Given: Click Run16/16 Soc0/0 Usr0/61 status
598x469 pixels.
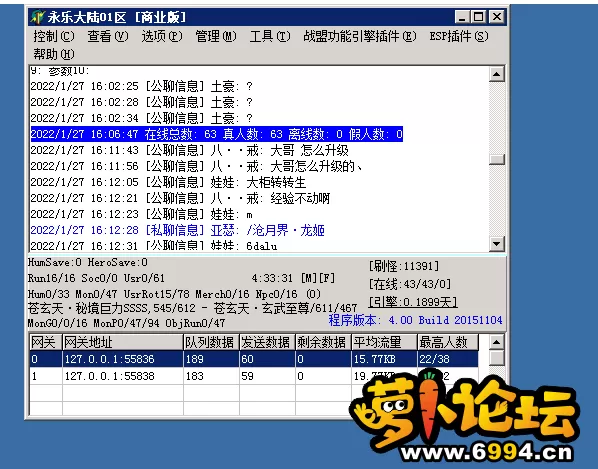Looking at the screenshot, I should point(96,278).
